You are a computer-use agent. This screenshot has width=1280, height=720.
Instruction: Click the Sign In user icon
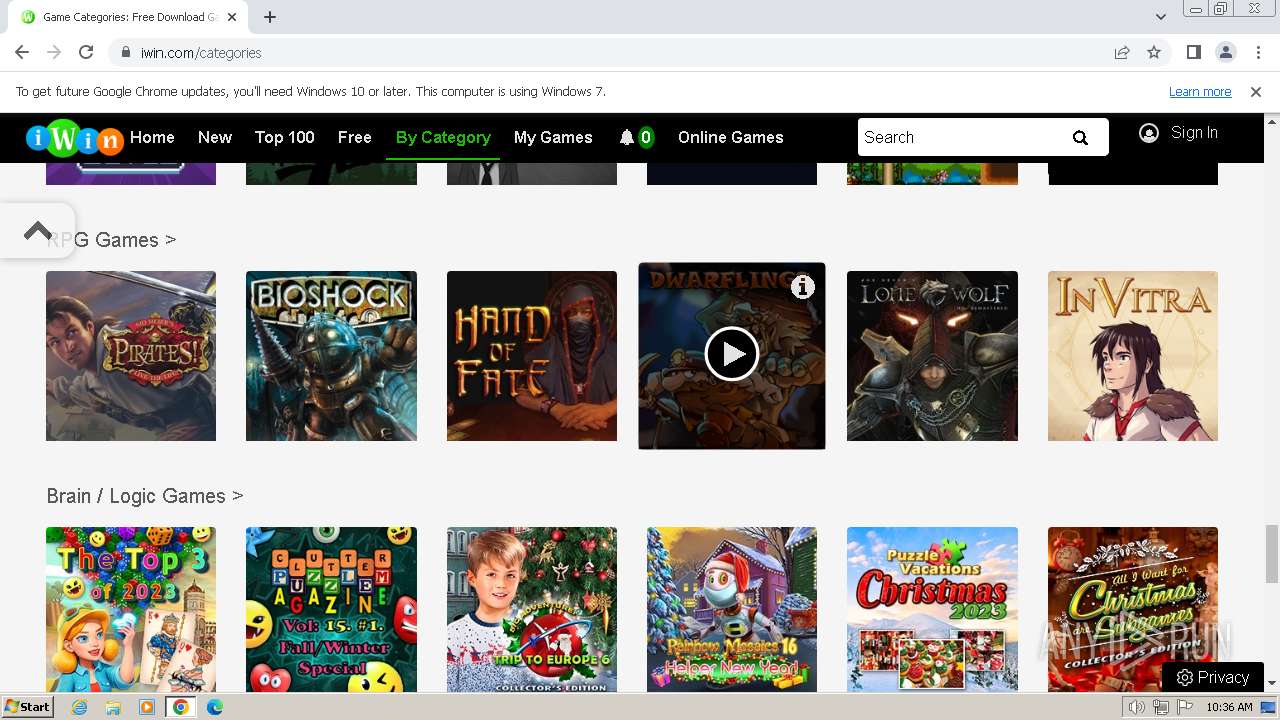(x=1149, y=133)
